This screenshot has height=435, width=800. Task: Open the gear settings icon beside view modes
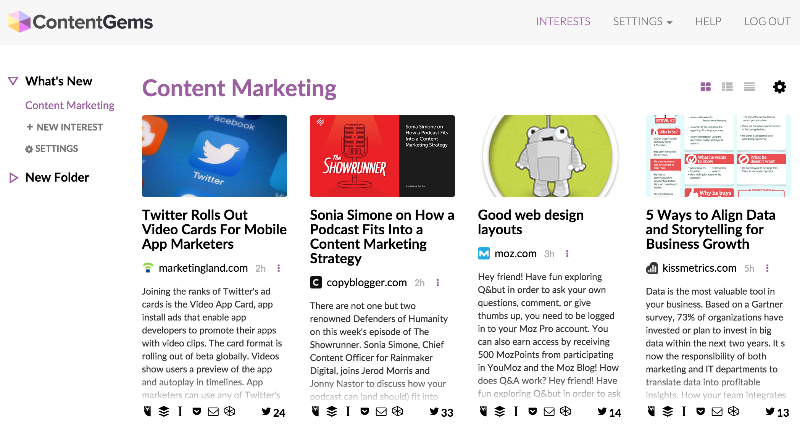tap(779, 87)
